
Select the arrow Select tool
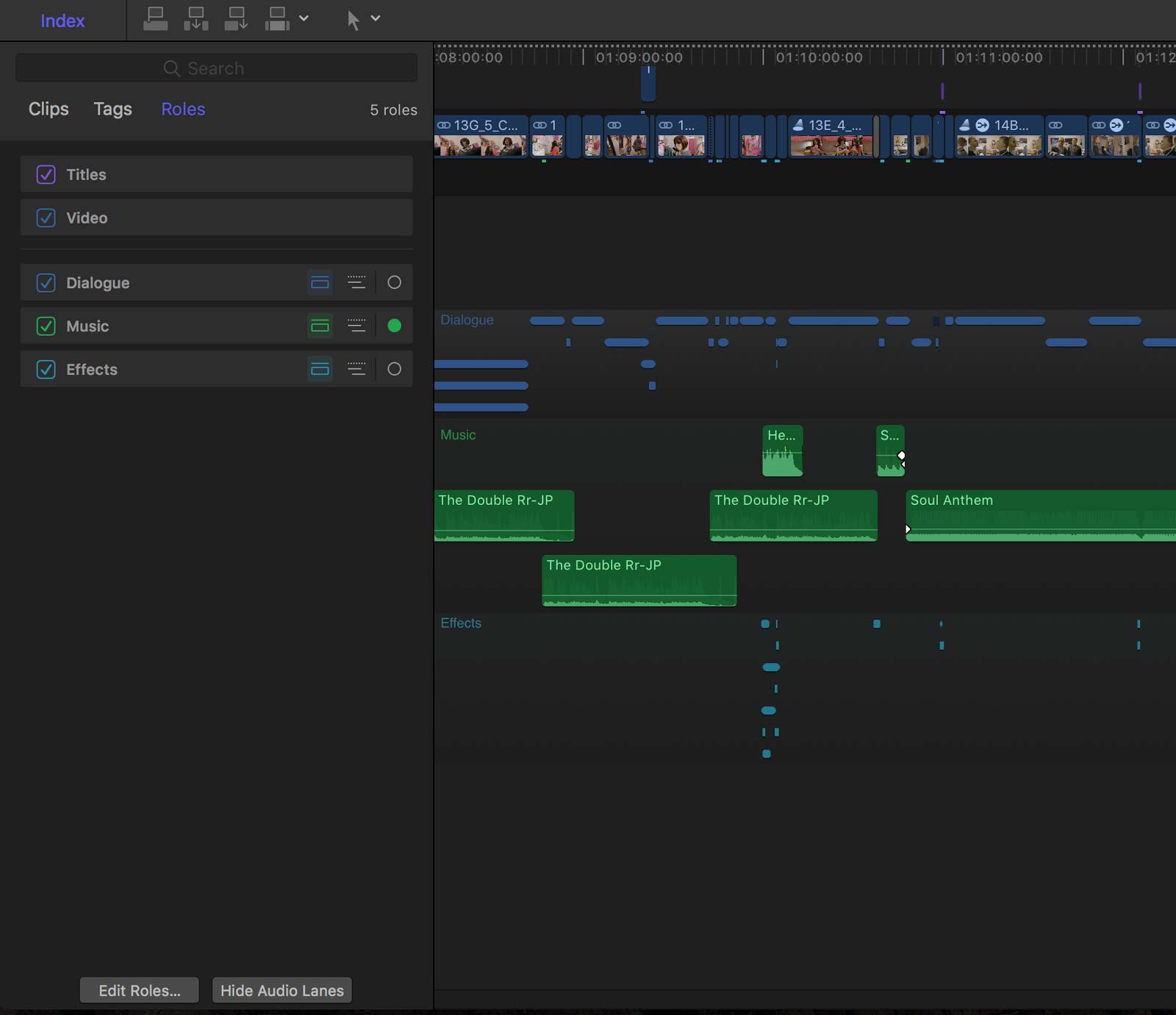pos(354,20)
